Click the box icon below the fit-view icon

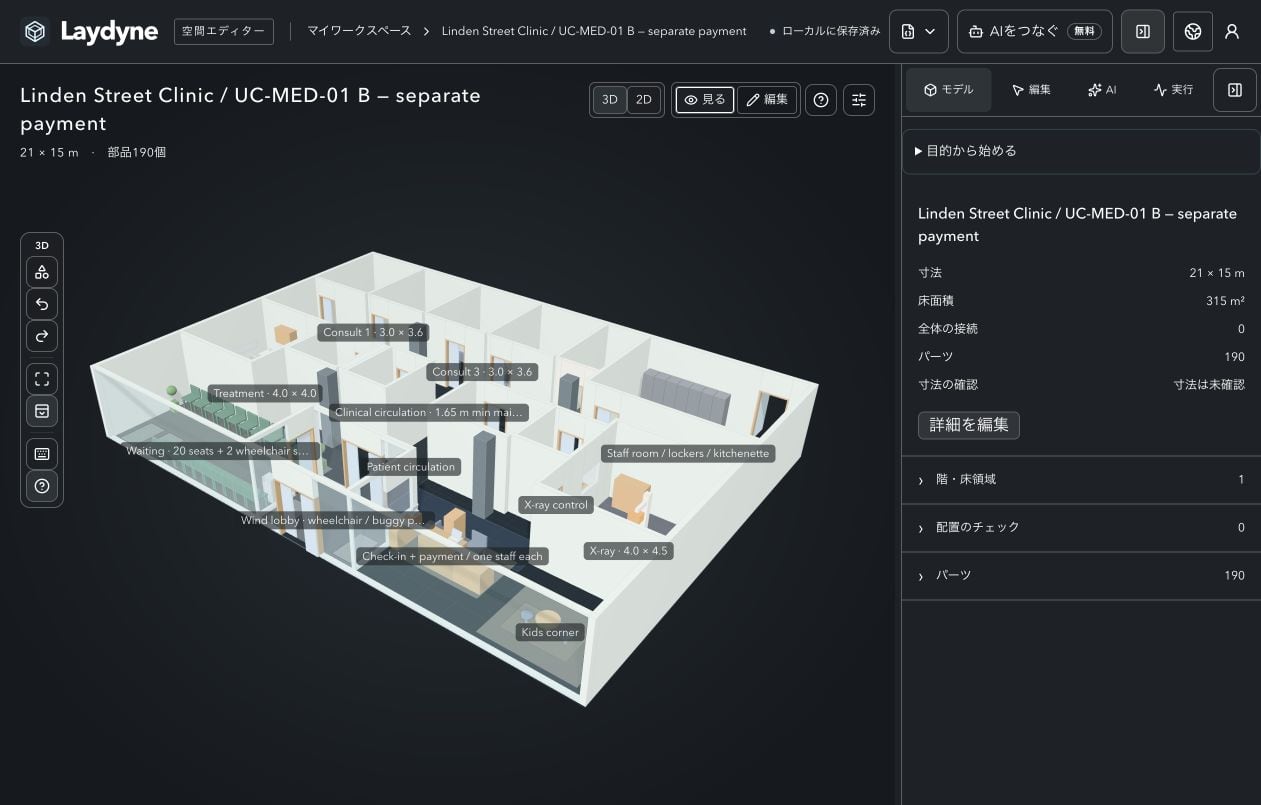[42, 411]
